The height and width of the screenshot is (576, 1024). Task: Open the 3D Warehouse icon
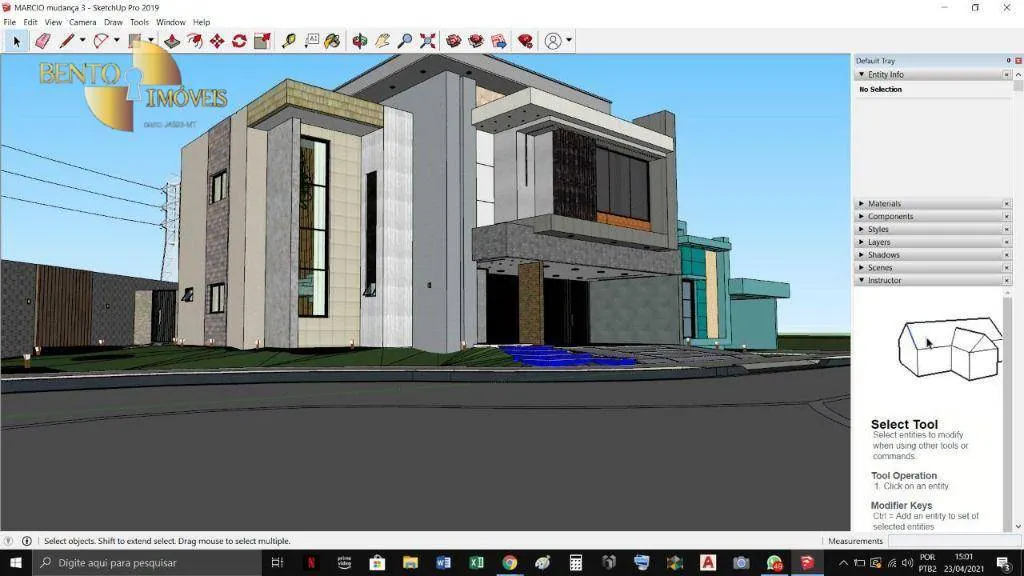point(453,41)
